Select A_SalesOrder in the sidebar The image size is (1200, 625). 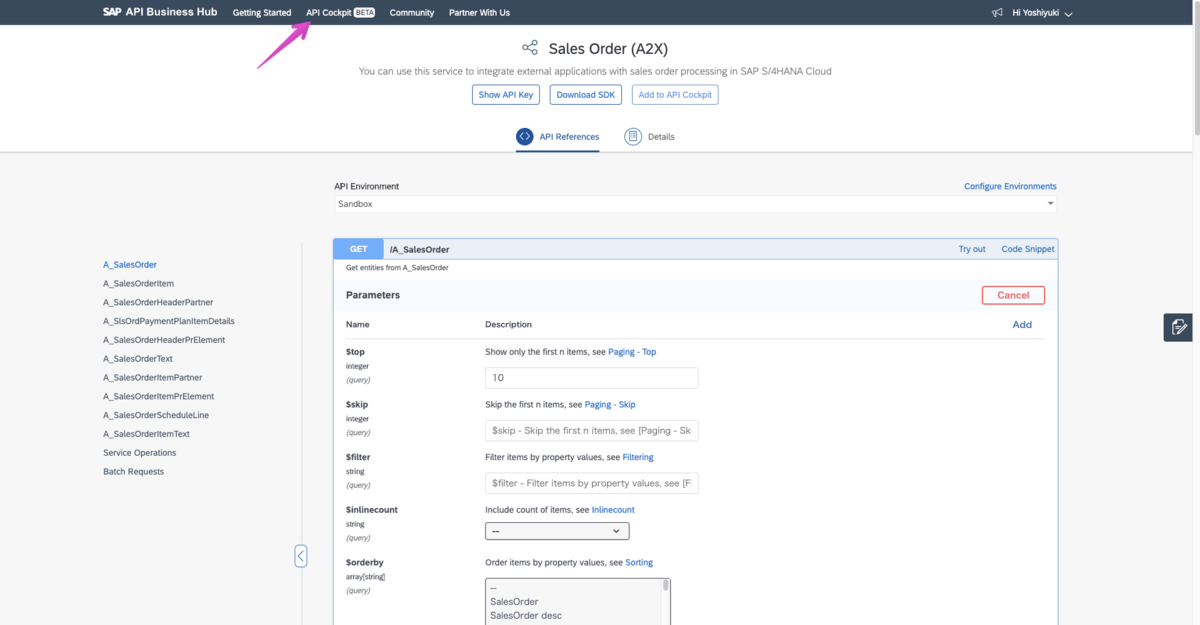pos(130,265)
